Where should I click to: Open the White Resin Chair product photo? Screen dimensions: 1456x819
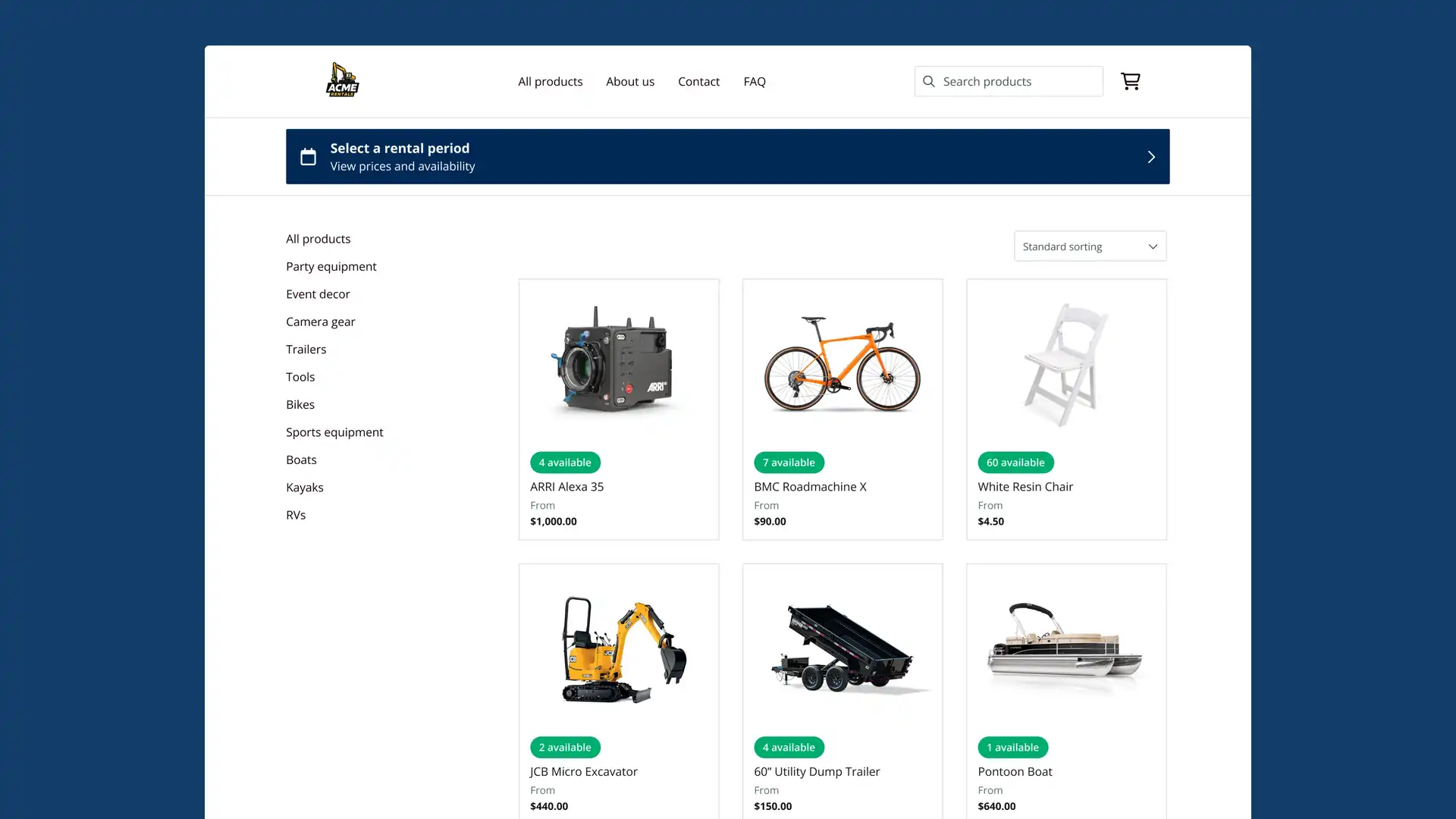1066,364
